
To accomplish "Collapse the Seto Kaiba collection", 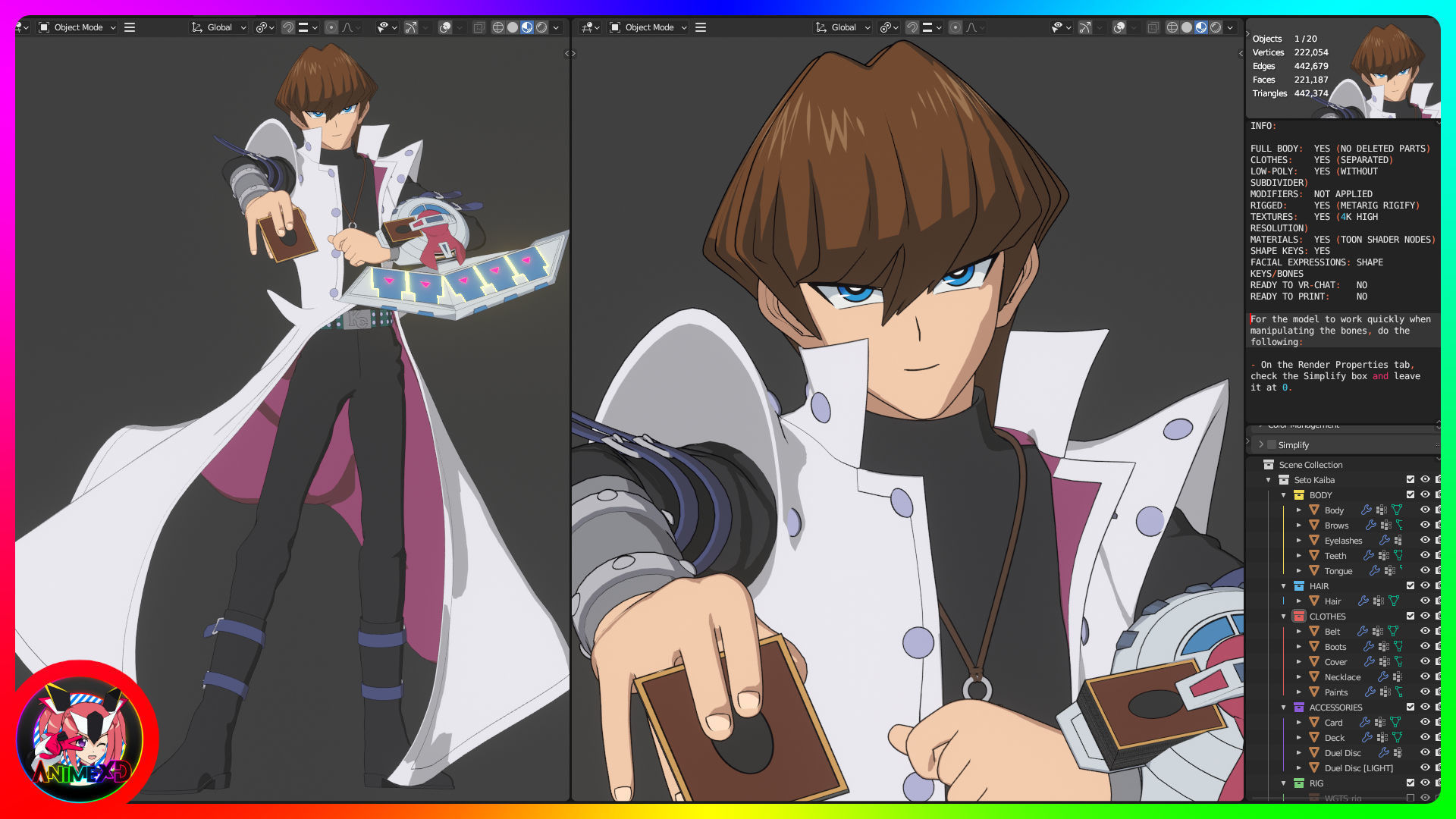I will tap(1268, 480).
